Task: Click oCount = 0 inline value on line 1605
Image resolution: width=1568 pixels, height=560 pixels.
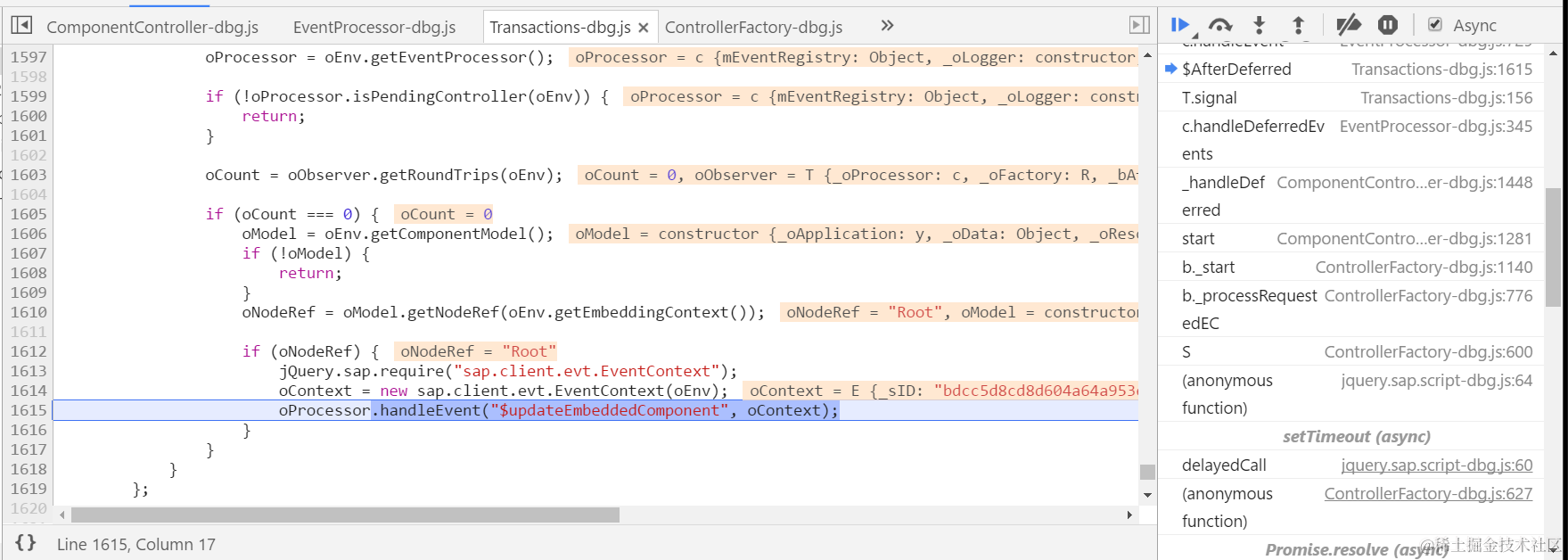Action: point(446,214)
